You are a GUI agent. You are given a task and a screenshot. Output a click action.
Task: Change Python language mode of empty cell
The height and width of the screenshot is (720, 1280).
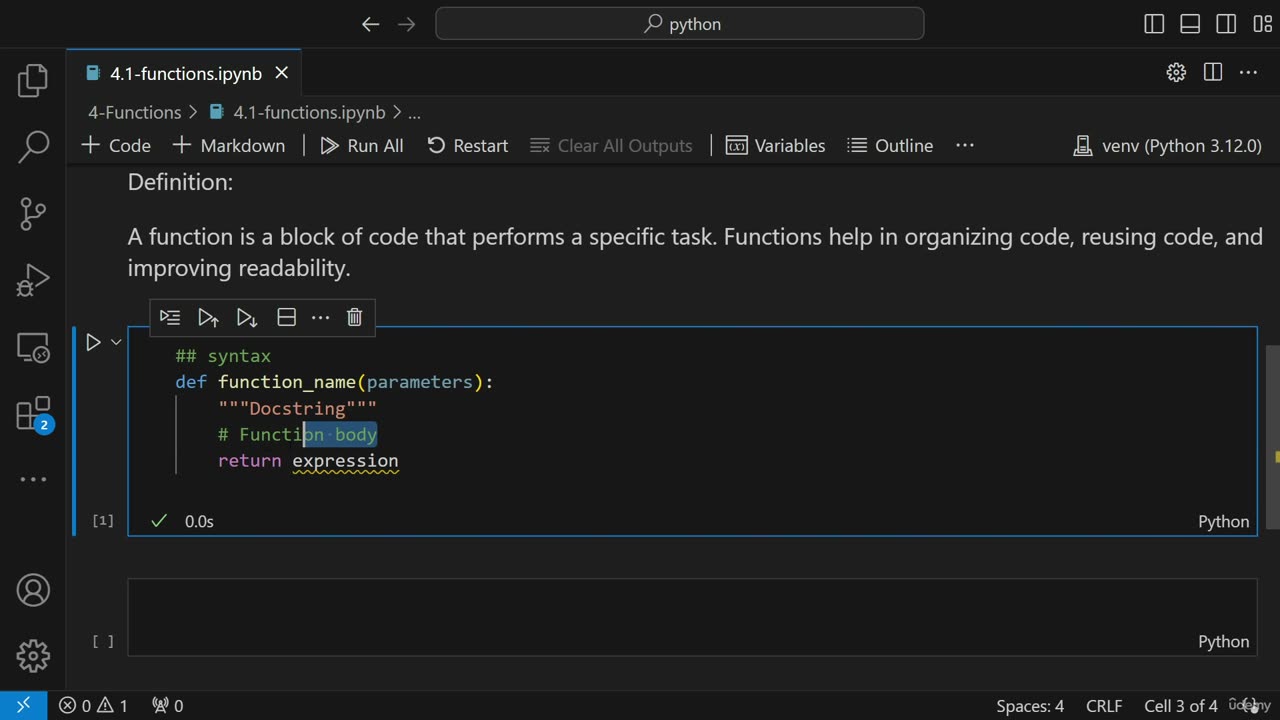[1224, 642]
